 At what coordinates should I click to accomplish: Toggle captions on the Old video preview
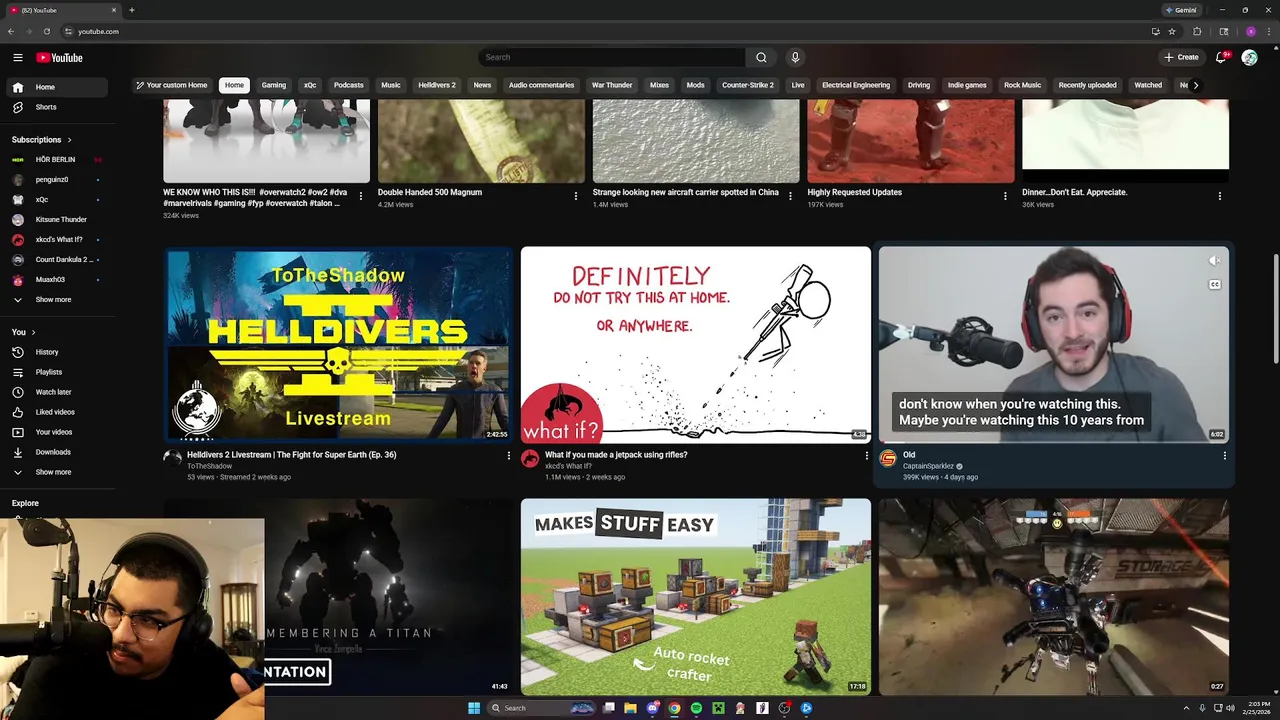pyautogui.click(x=1214, y=285)
